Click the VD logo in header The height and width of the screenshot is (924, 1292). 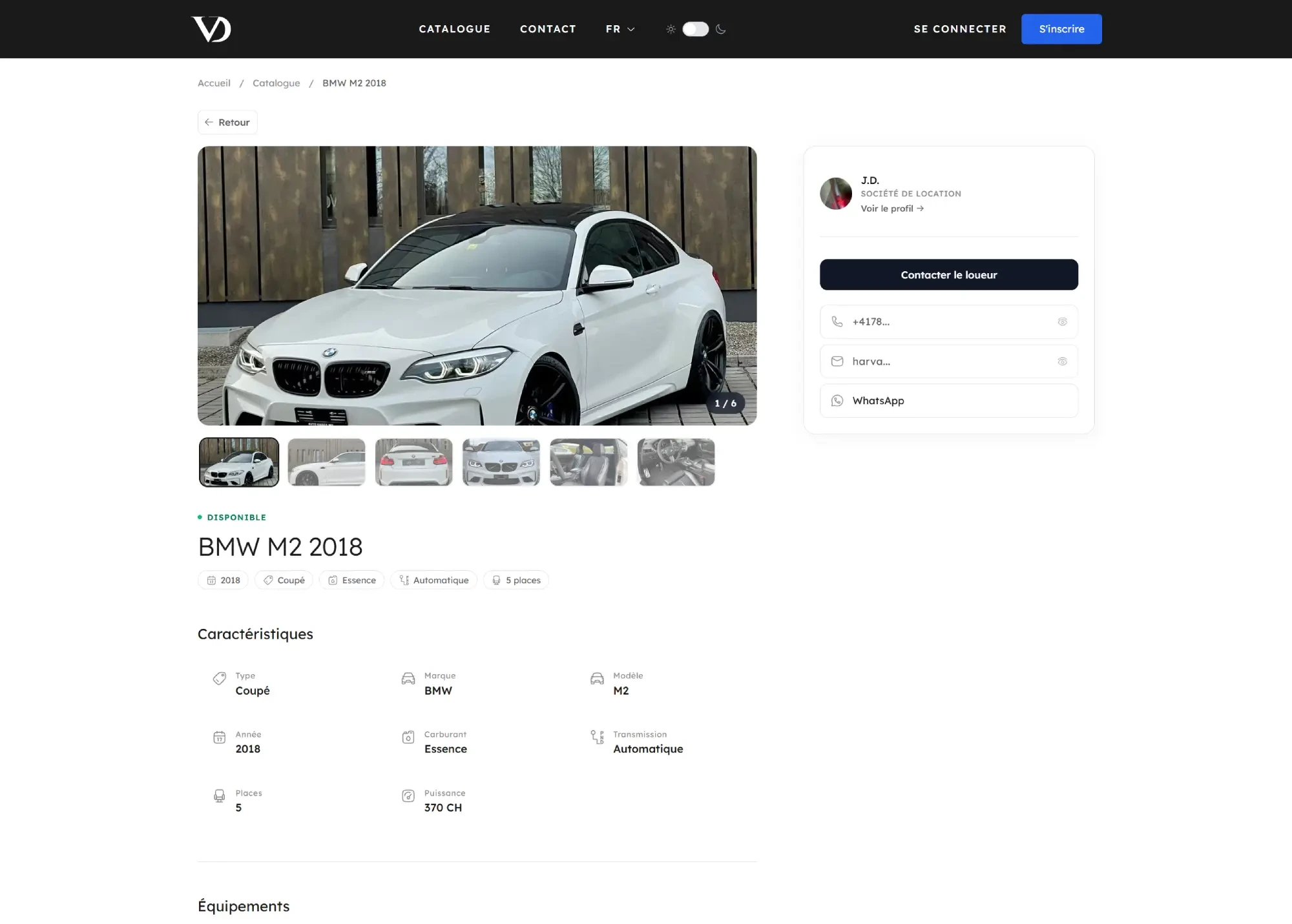(211, 29)
